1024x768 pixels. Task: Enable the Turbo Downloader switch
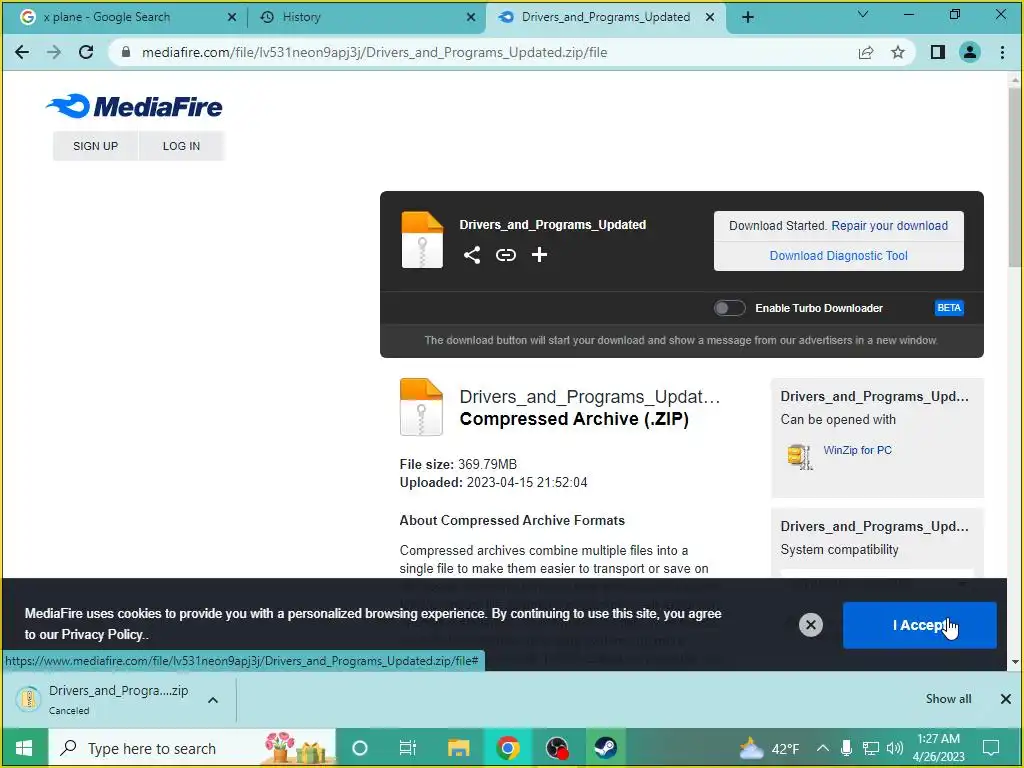tap(729, 308)
